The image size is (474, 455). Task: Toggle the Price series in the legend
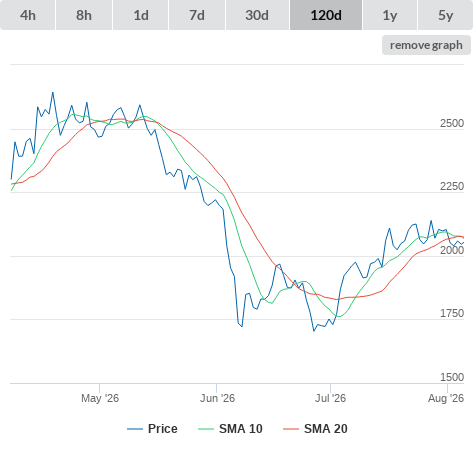[x=152, y=429]
